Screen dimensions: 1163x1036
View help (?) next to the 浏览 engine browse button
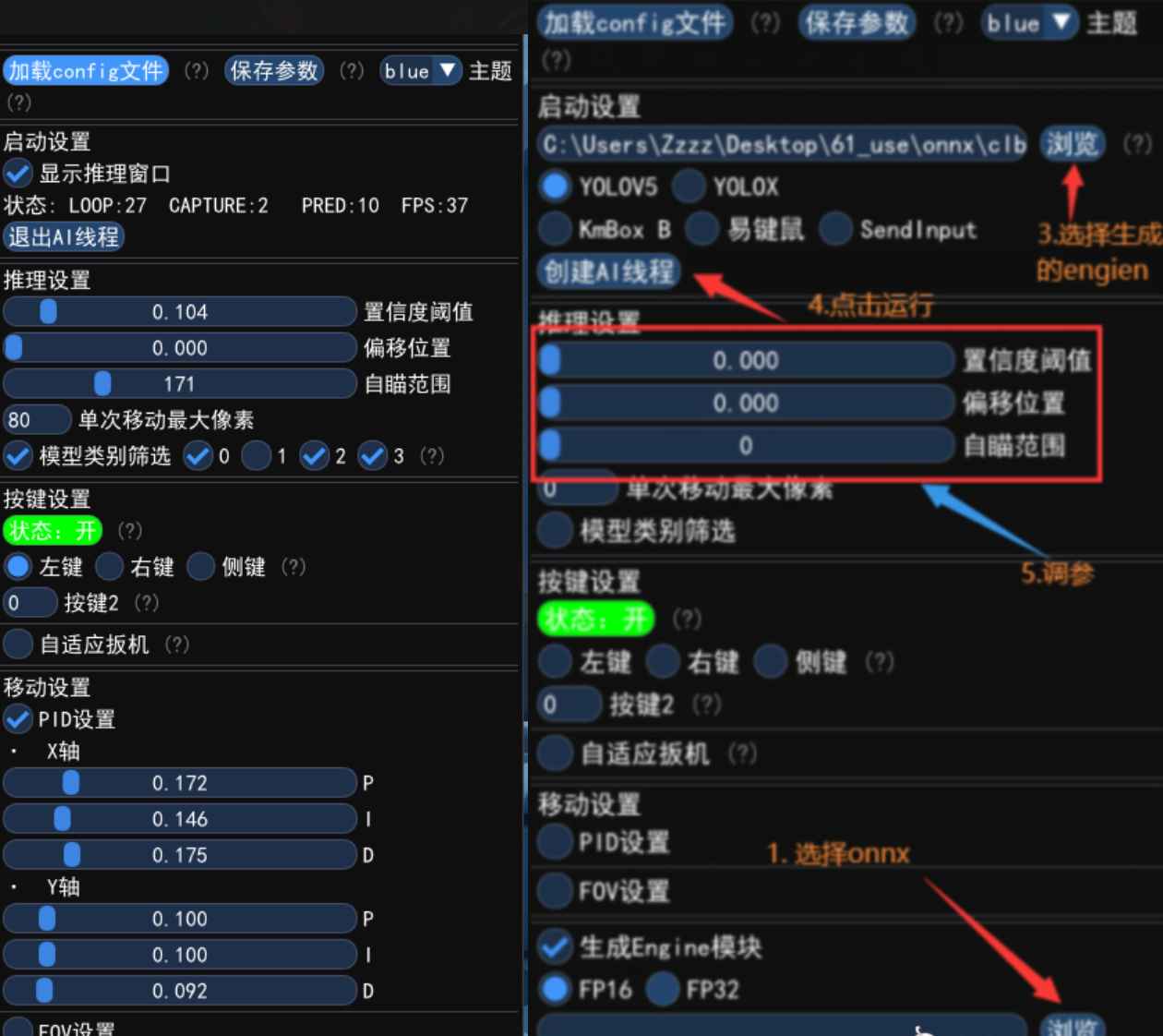tap(1138, 145)
